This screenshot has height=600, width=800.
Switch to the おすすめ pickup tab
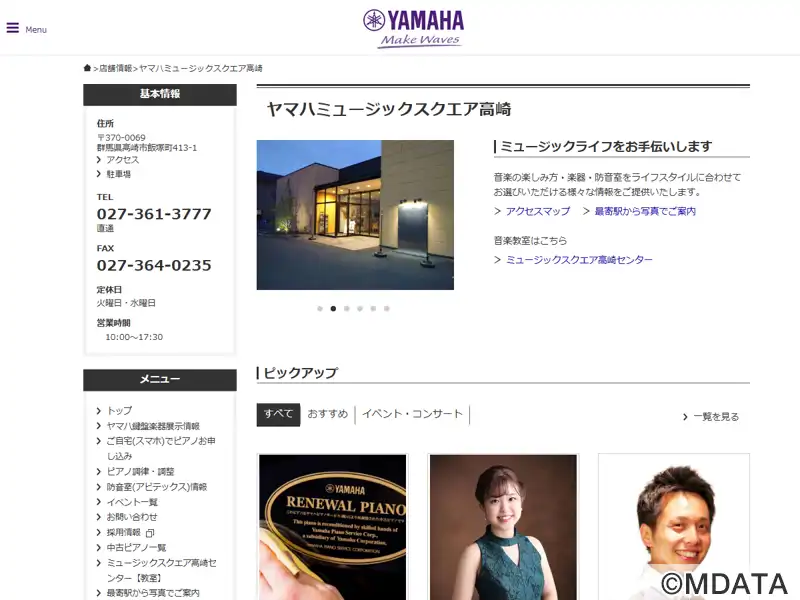(x=328, y=414)
